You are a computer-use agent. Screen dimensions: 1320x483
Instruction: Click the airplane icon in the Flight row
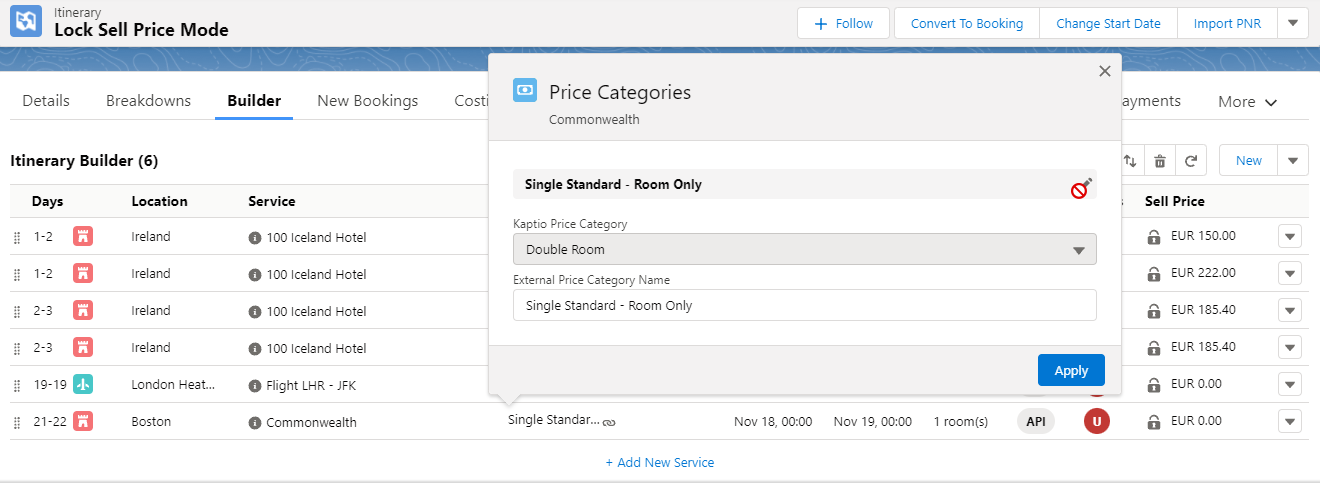pos(83,385)
